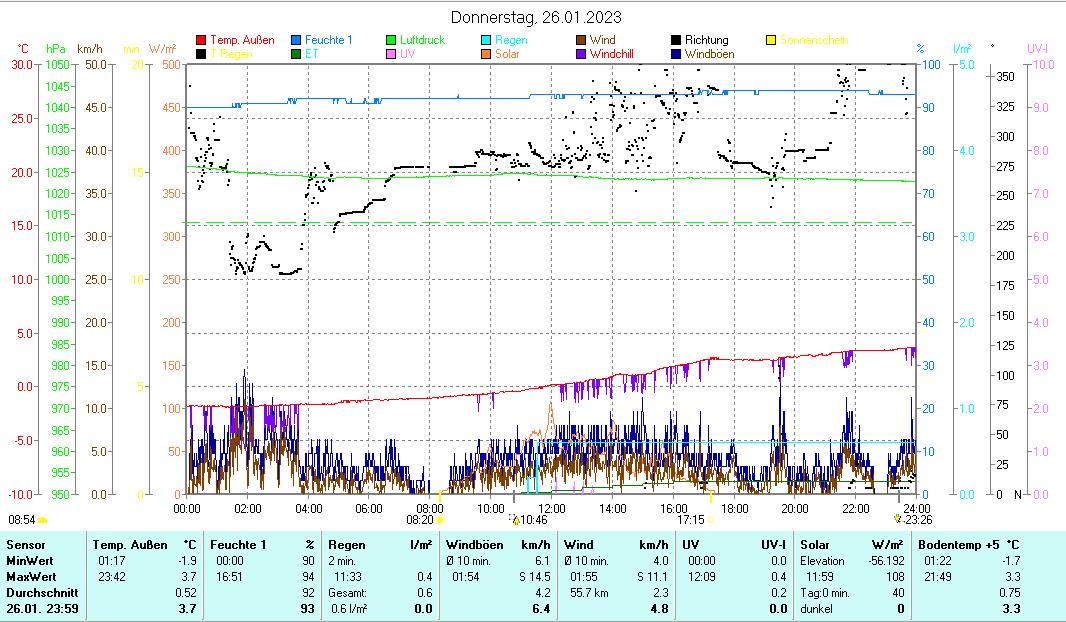The width and height of the screenshot is (1066, 622).
Task: Click the hPa axis unit label
Action: pyautogui.click(x=55, y=48)
